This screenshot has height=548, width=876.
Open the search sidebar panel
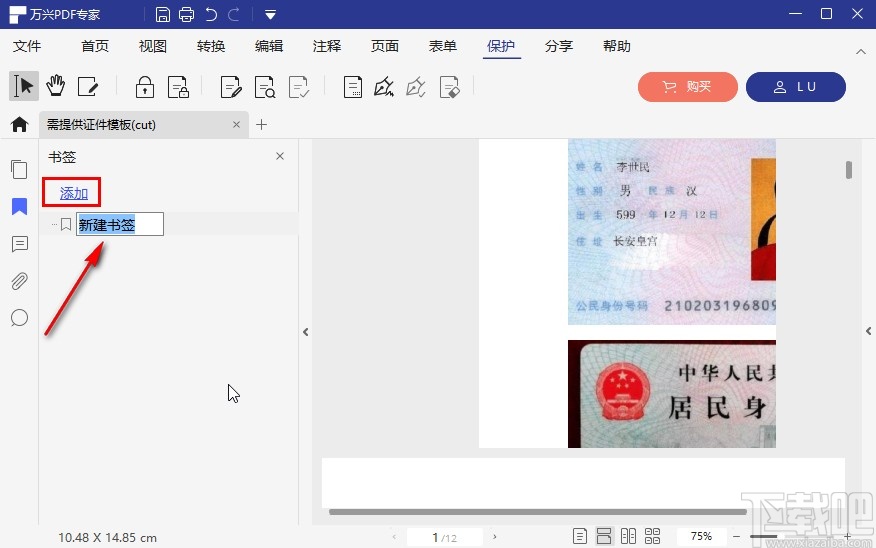(19, 318)
